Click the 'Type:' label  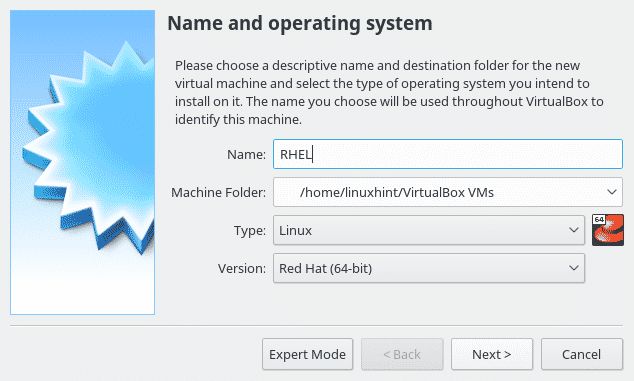250,231
